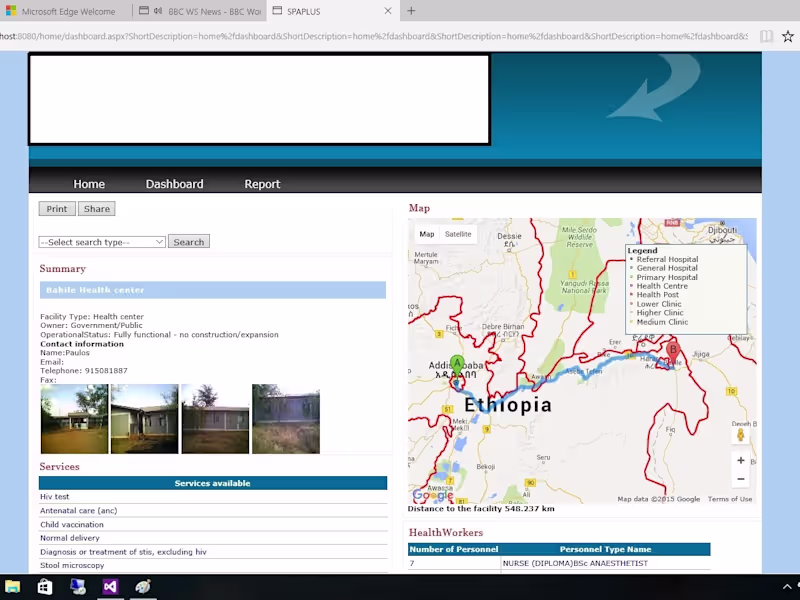Click the network computers taskbar icon
The height and width of the screenshot is (600, 800).
pos(78,587)
